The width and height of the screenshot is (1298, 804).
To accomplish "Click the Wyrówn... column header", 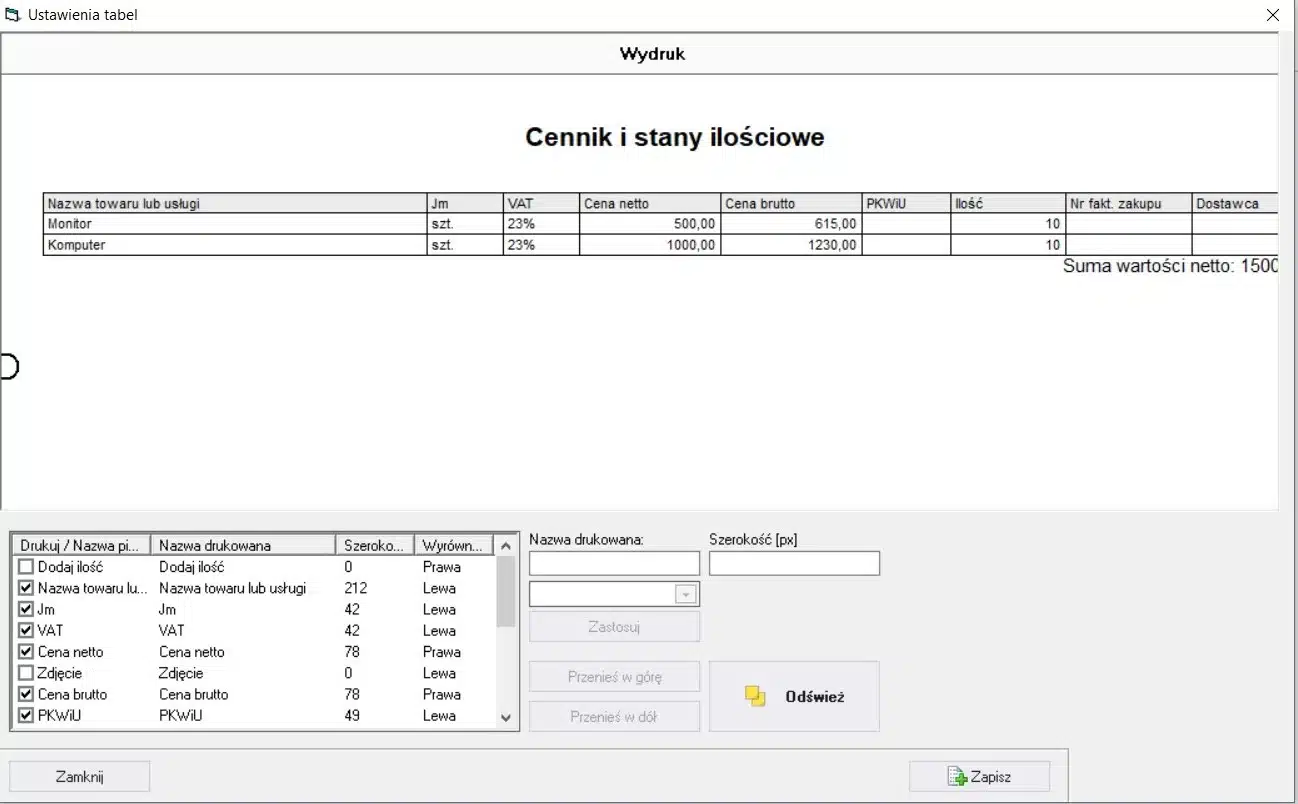I will (x=453, y=545).
